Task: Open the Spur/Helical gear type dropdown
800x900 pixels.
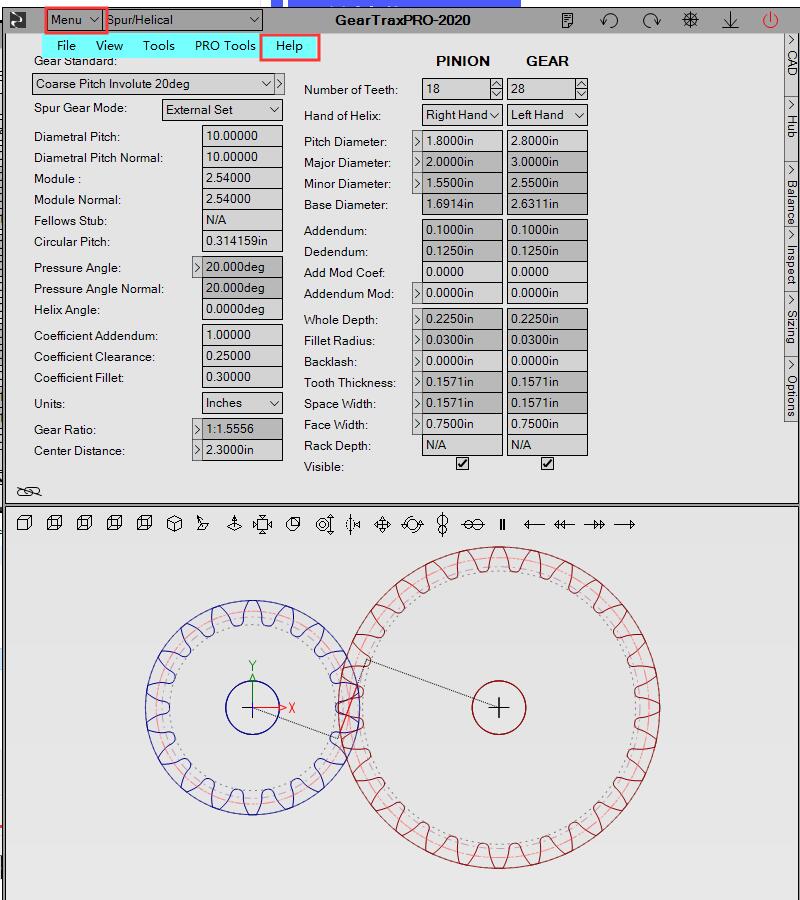Action: [x=184, y=20]
